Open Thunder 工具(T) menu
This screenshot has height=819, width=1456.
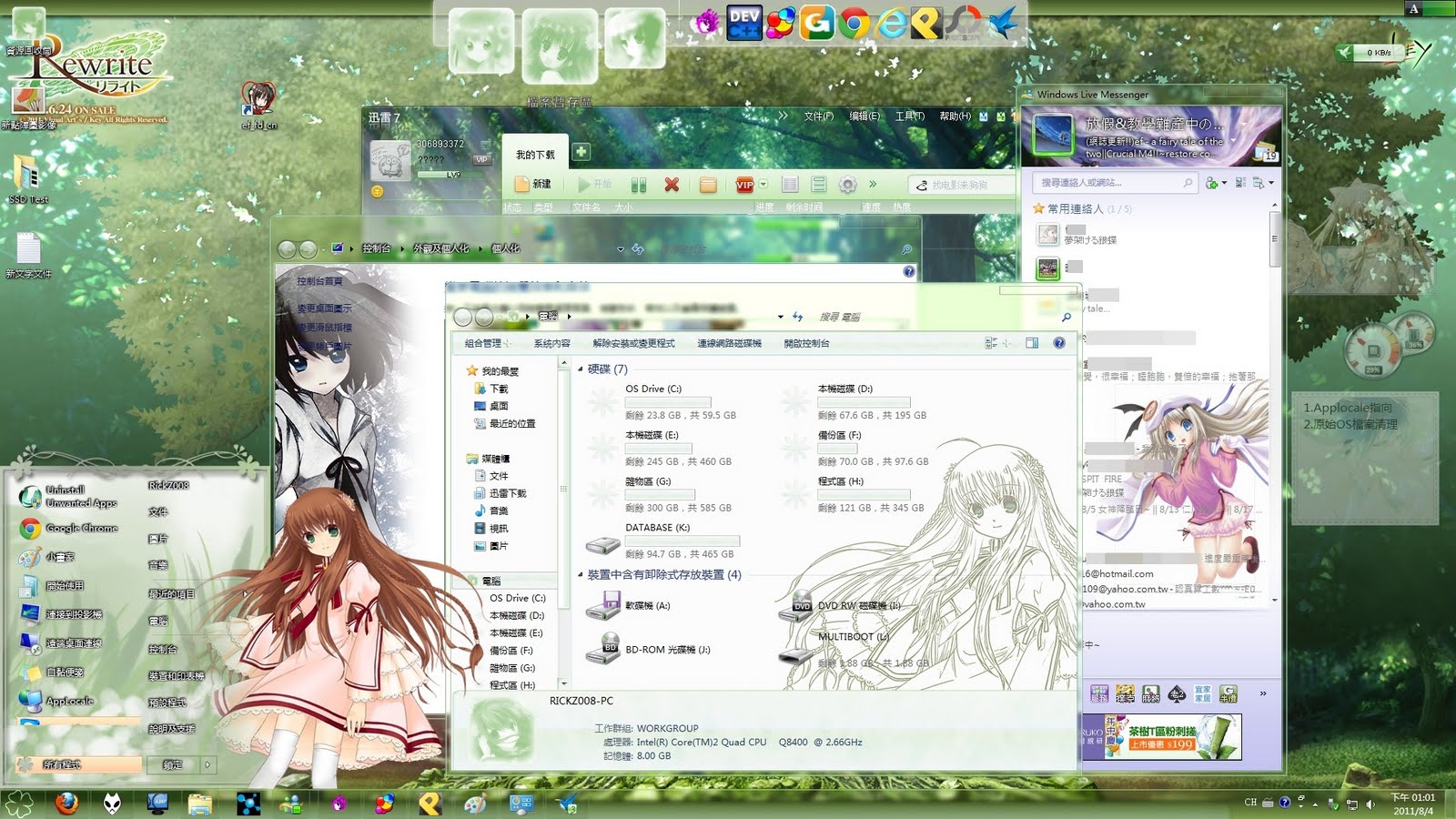(x=909, y=116)
